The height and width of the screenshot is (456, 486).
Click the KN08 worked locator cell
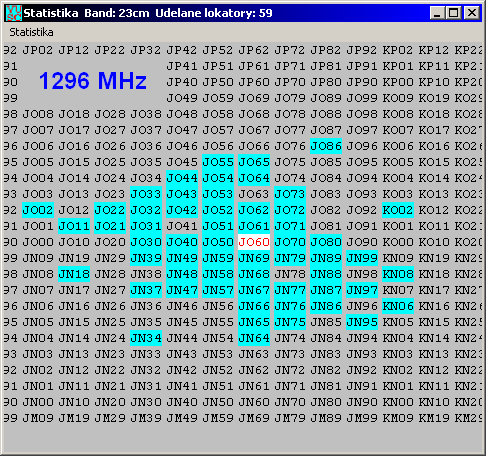coord(398,274)
